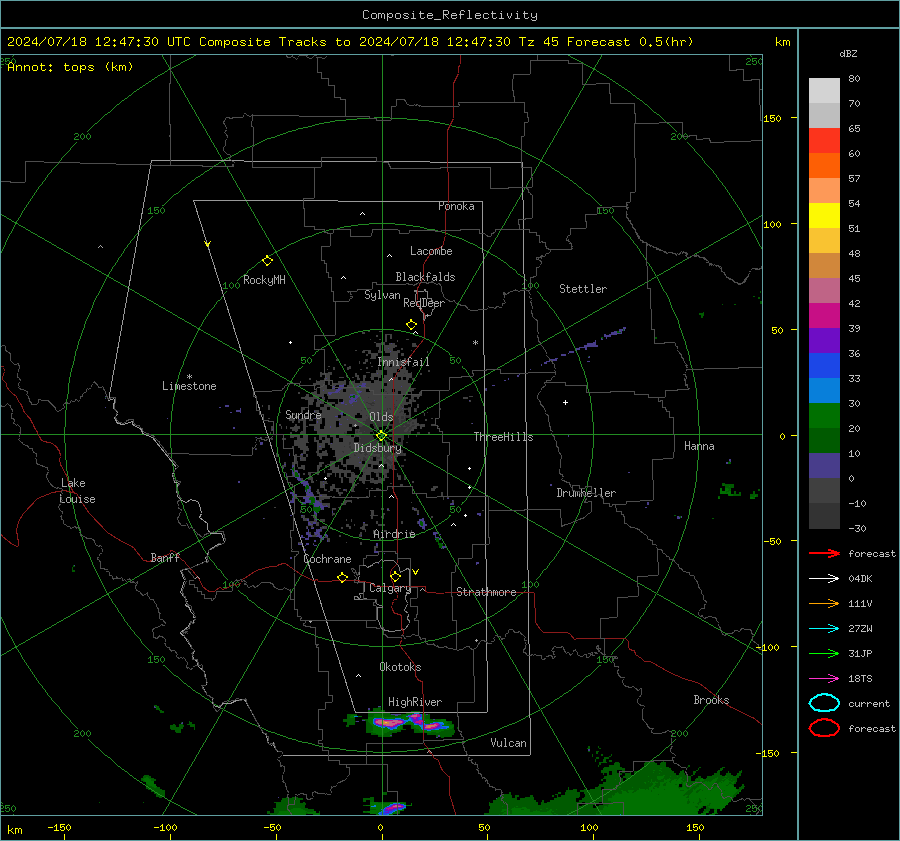Select the cyan 27ZW arrow legend icon

pyautogui.click(x=824, y=629)
